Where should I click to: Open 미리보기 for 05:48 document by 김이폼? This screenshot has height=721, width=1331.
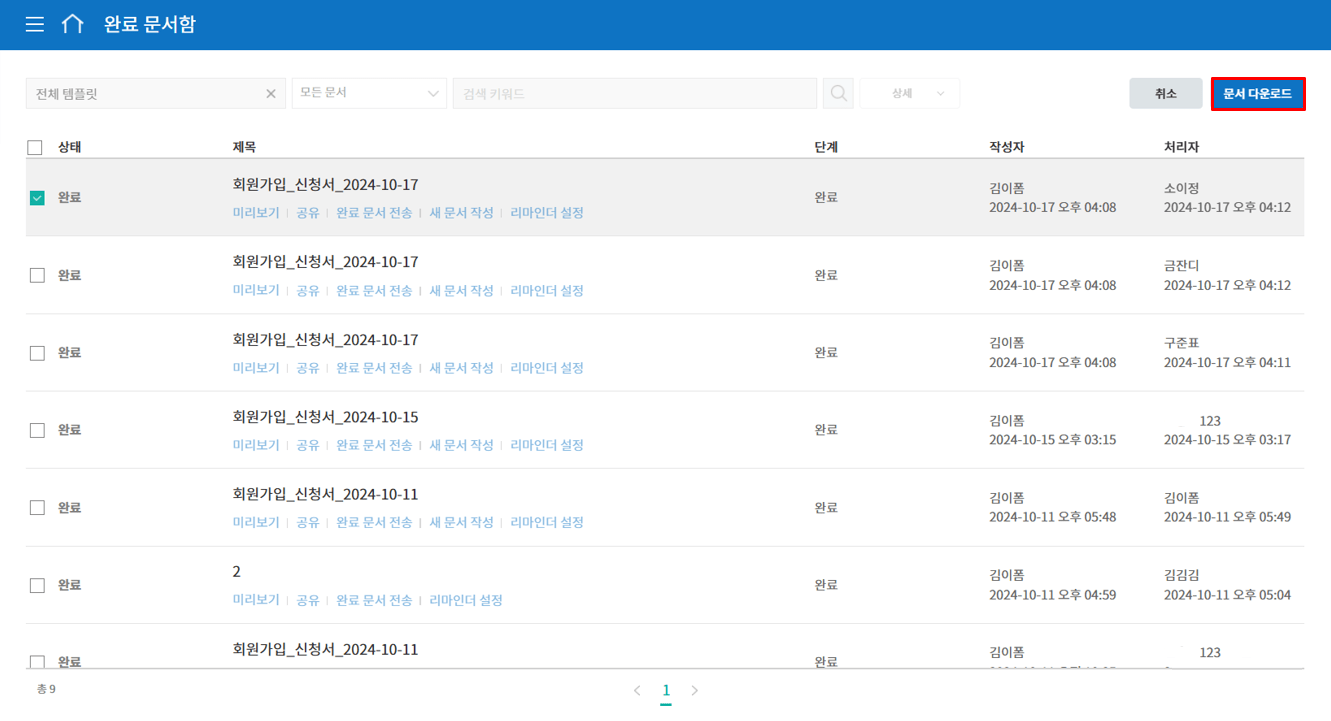tap(256, 522)
